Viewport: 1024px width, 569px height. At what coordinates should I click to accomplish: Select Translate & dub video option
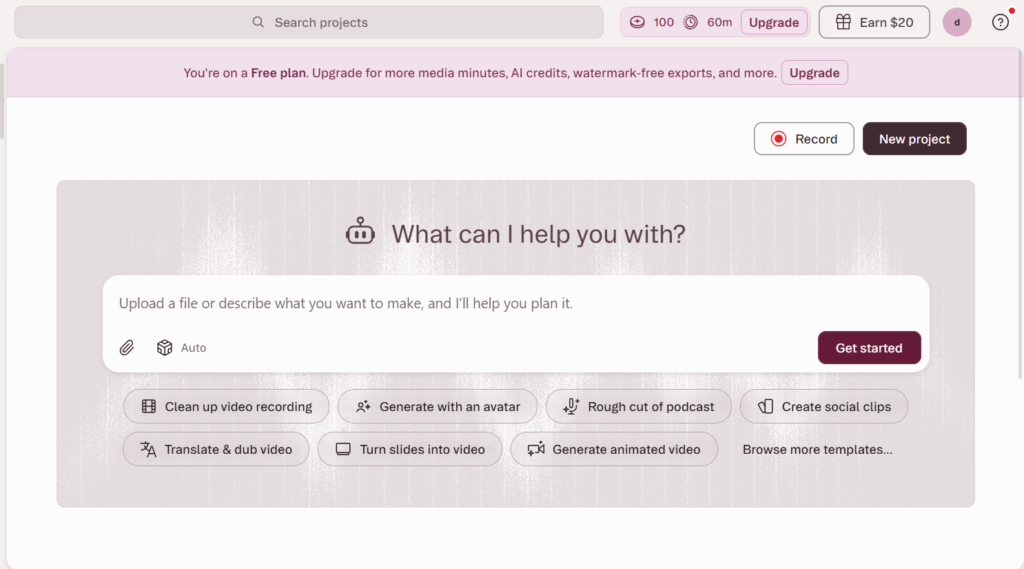pyautogui.click(x=216, y=449)
